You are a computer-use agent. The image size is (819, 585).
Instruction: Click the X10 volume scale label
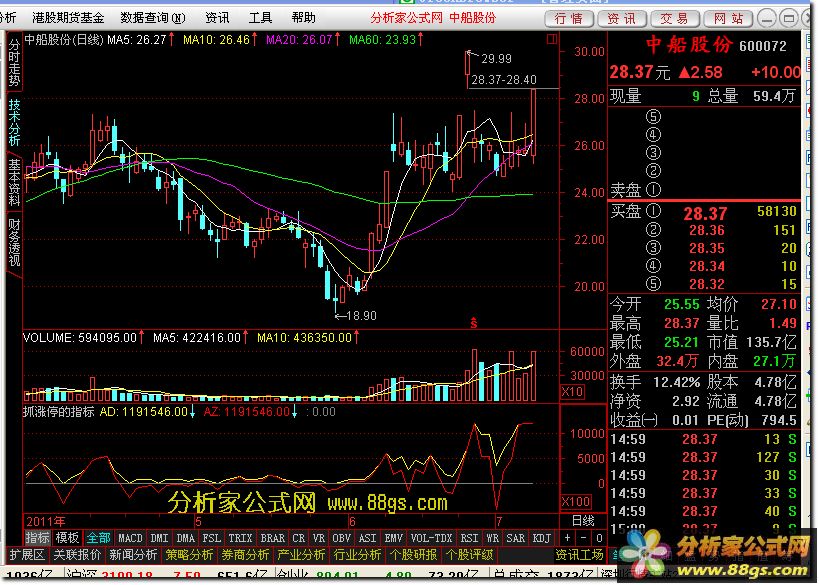click(572, 392)
